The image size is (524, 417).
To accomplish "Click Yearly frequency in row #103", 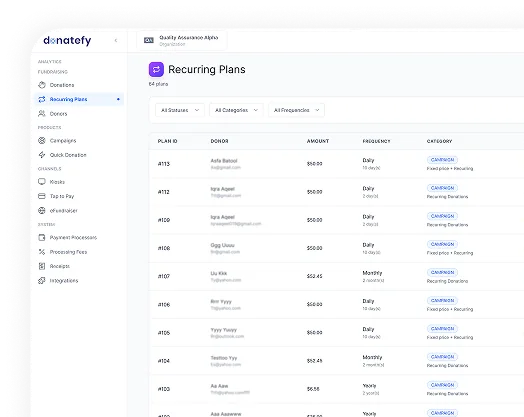I will click(x=369, y=386).
